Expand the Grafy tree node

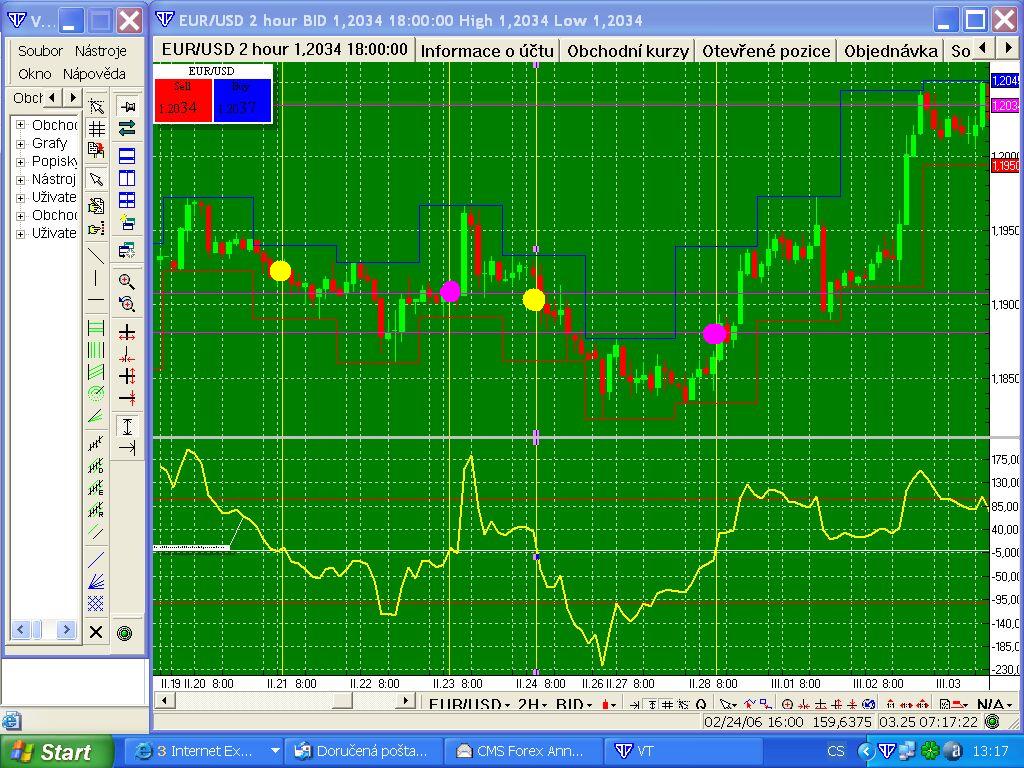click(x=20, y=143)
